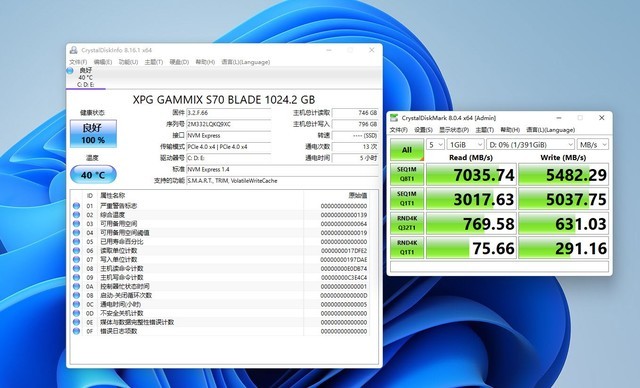
Task: Start the SEQ1M Q8T1 test
Action: point(407,174)
